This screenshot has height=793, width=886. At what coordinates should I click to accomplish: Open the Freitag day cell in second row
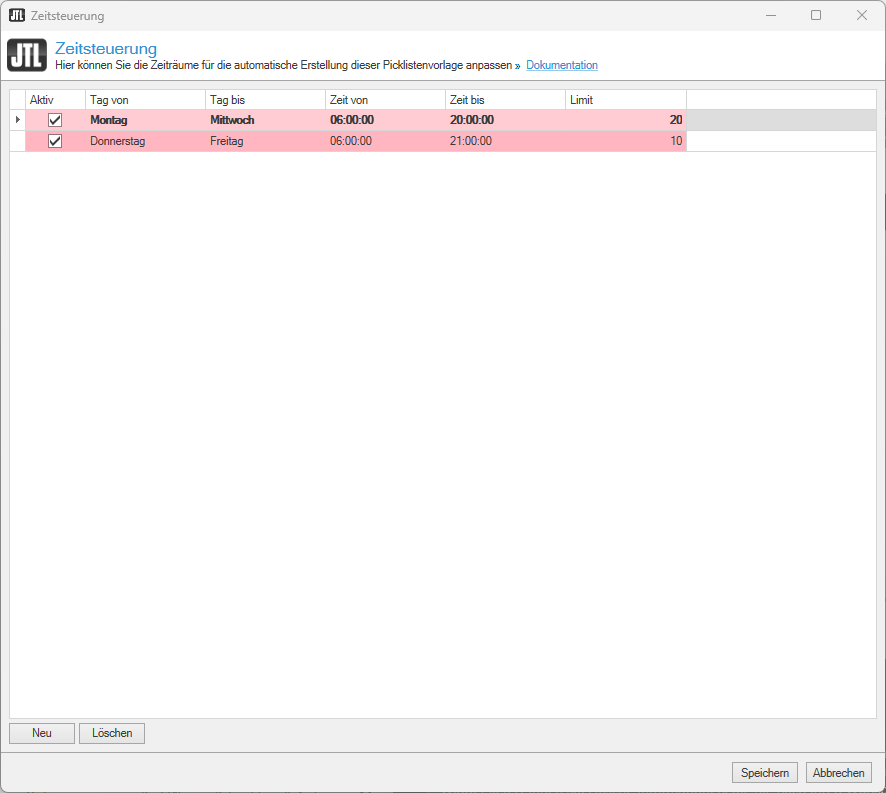point(265,141)
